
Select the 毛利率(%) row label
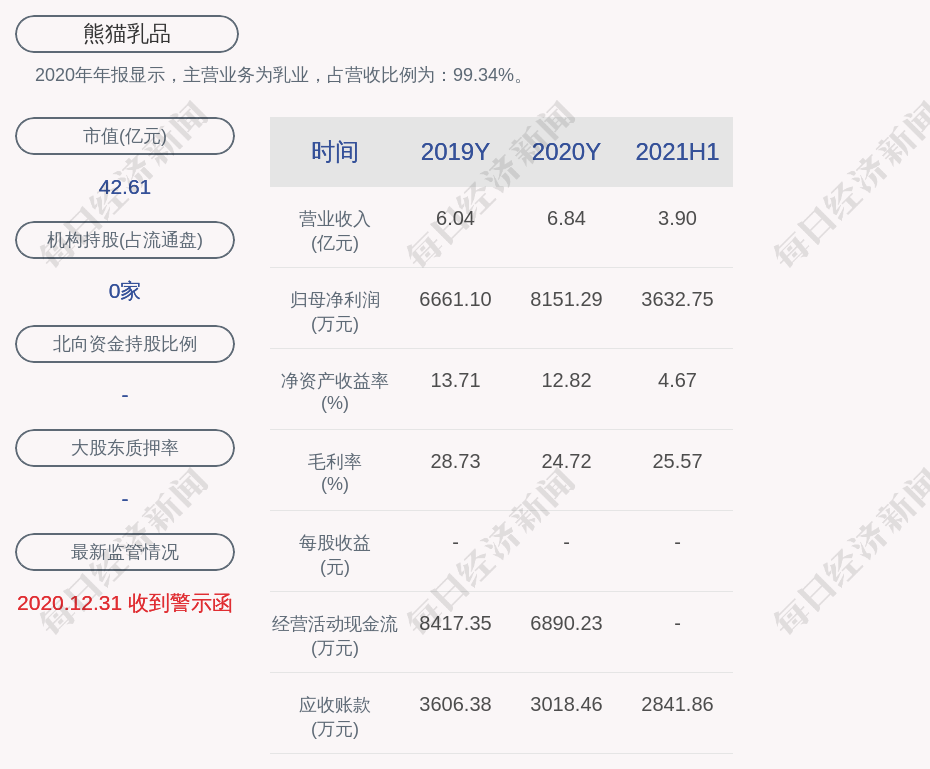pos(334,473)
